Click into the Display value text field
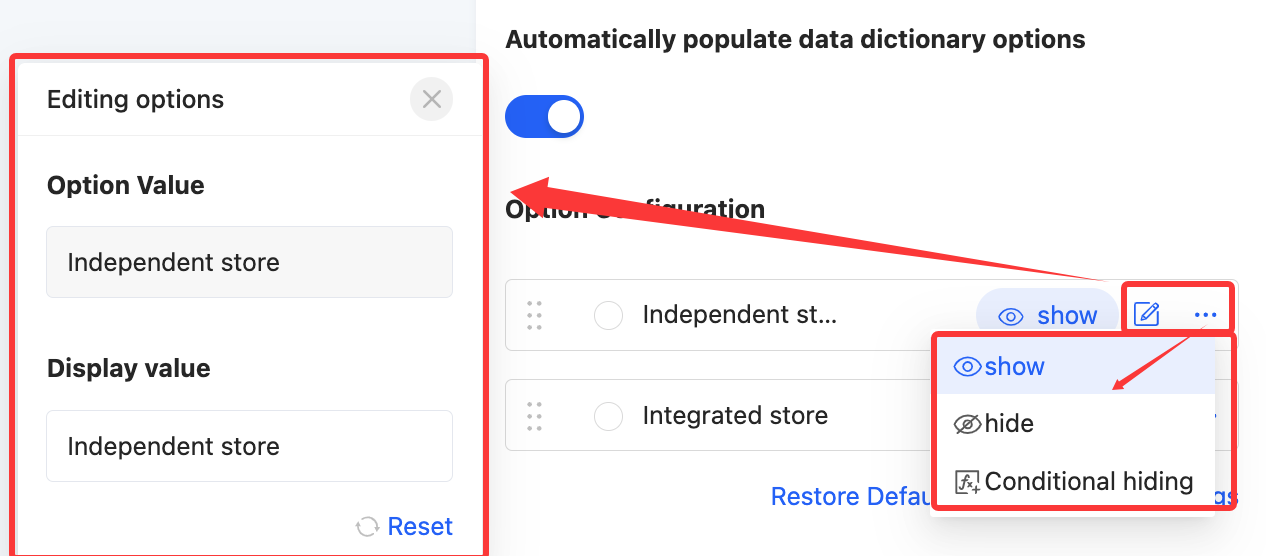 pos(249,446)
